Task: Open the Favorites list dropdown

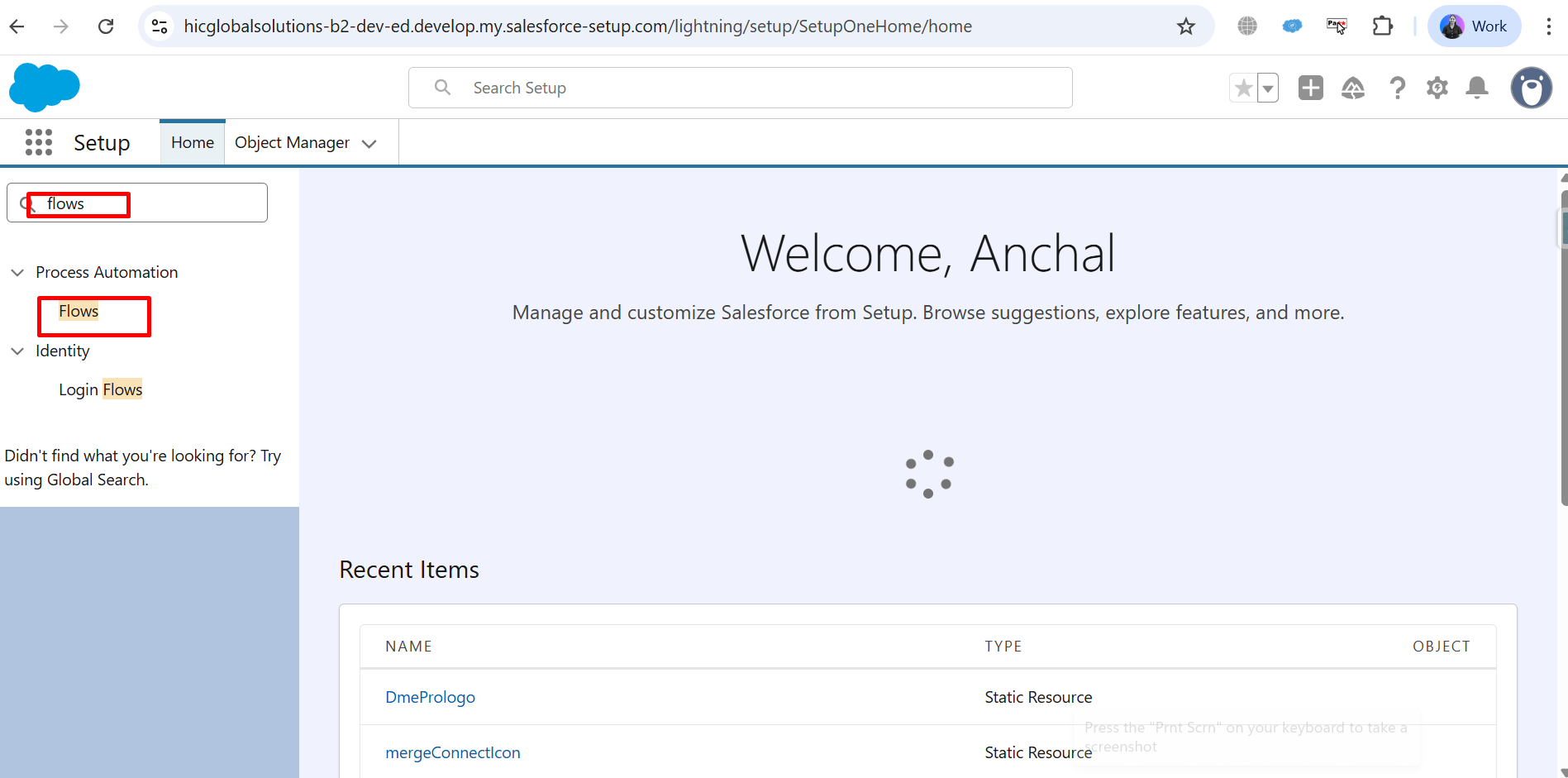Action: point(1268,88)
